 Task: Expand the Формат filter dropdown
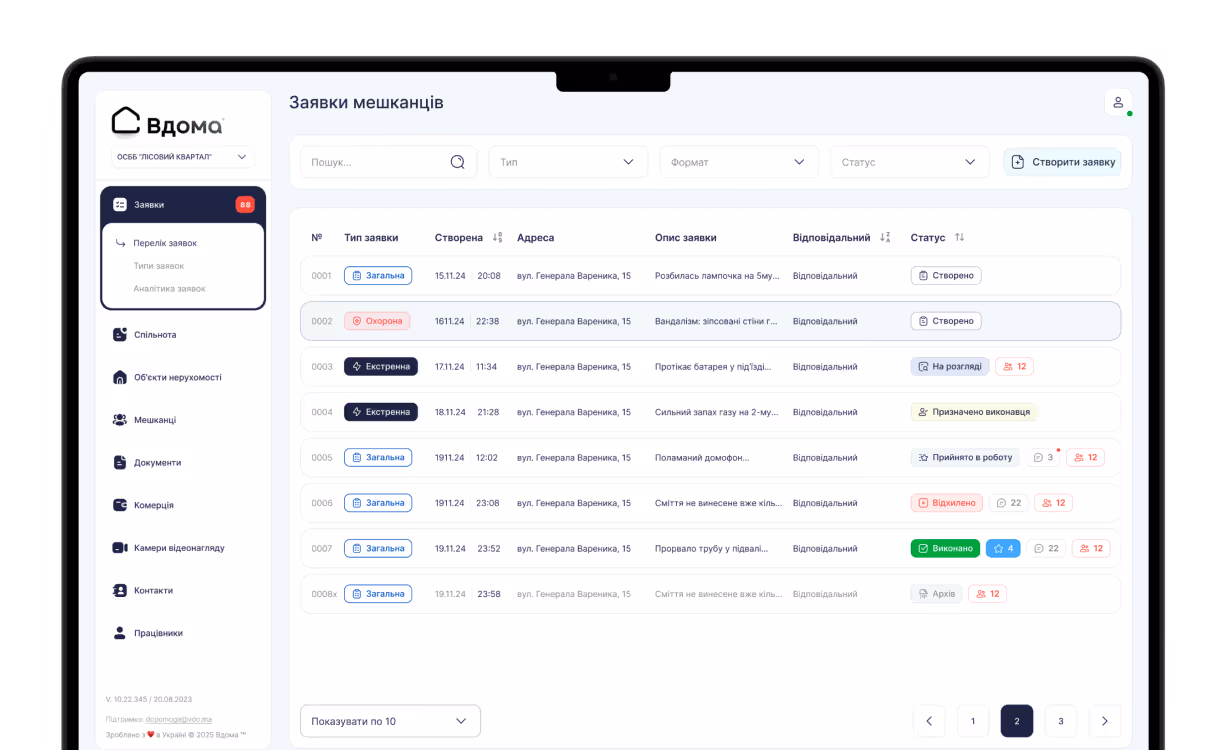[739, 162]
